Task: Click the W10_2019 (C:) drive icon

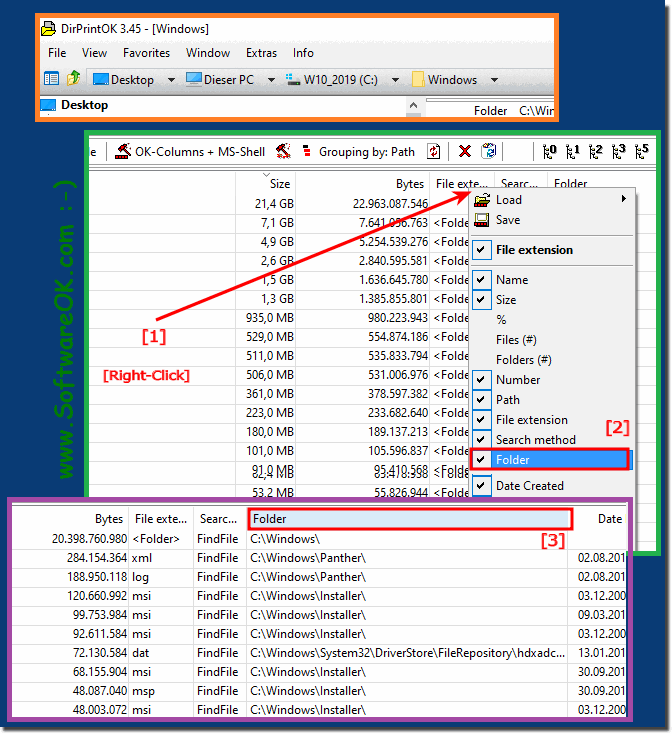Action: (293, 80)
